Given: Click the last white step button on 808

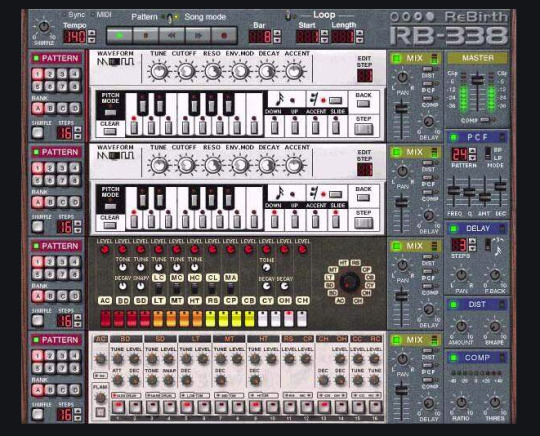Looking at the screenshot, I should tap(302, 319).
